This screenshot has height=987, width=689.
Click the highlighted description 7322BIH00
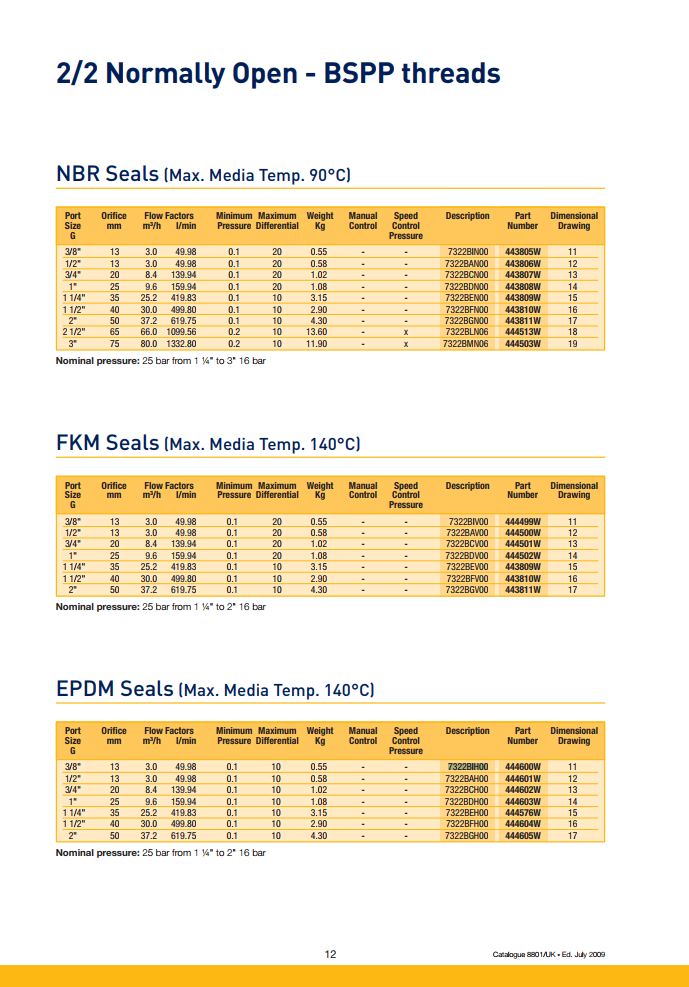467,767
